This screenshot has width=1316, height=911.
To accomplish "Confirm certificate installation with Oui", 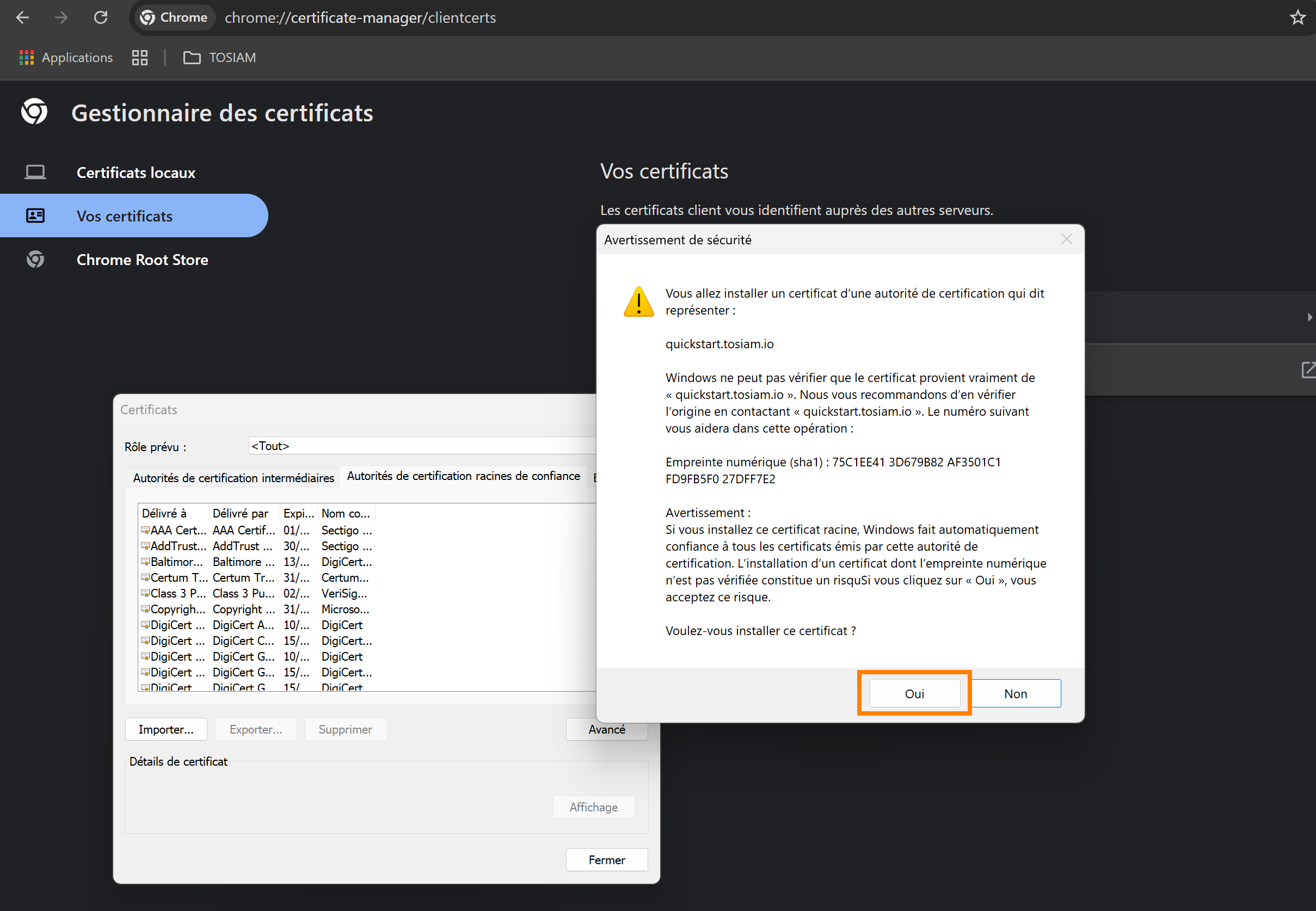I will click(914, 693).
